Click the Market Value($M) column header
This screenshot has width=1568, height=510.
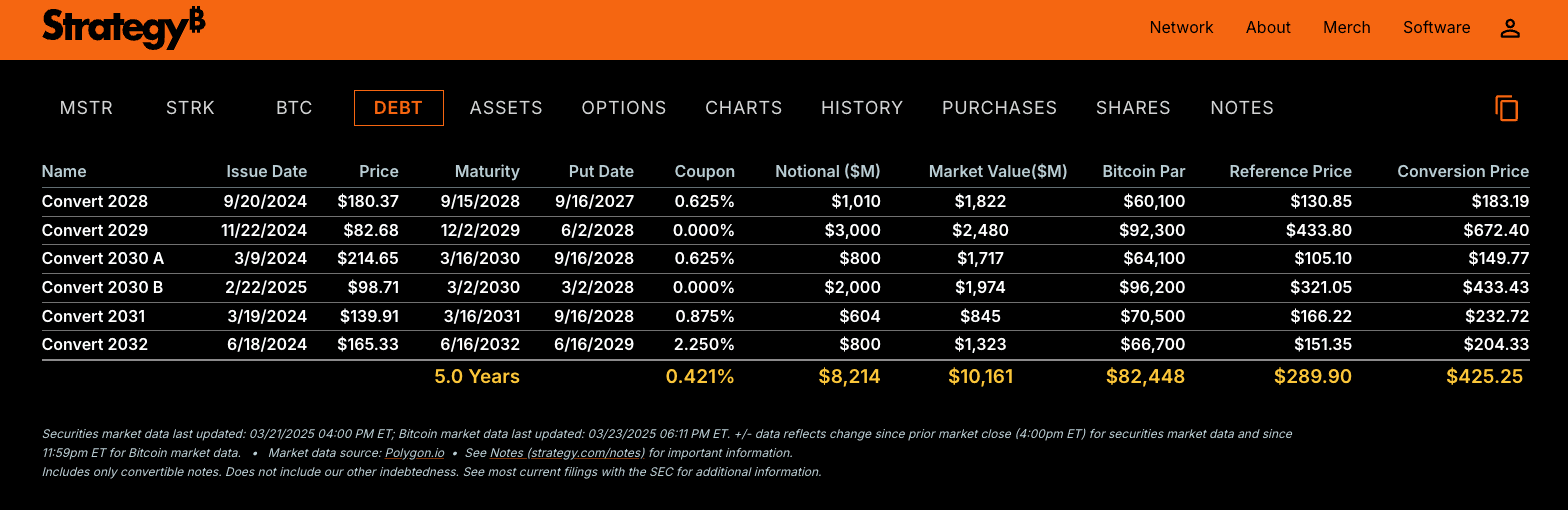tap(998, 172)
